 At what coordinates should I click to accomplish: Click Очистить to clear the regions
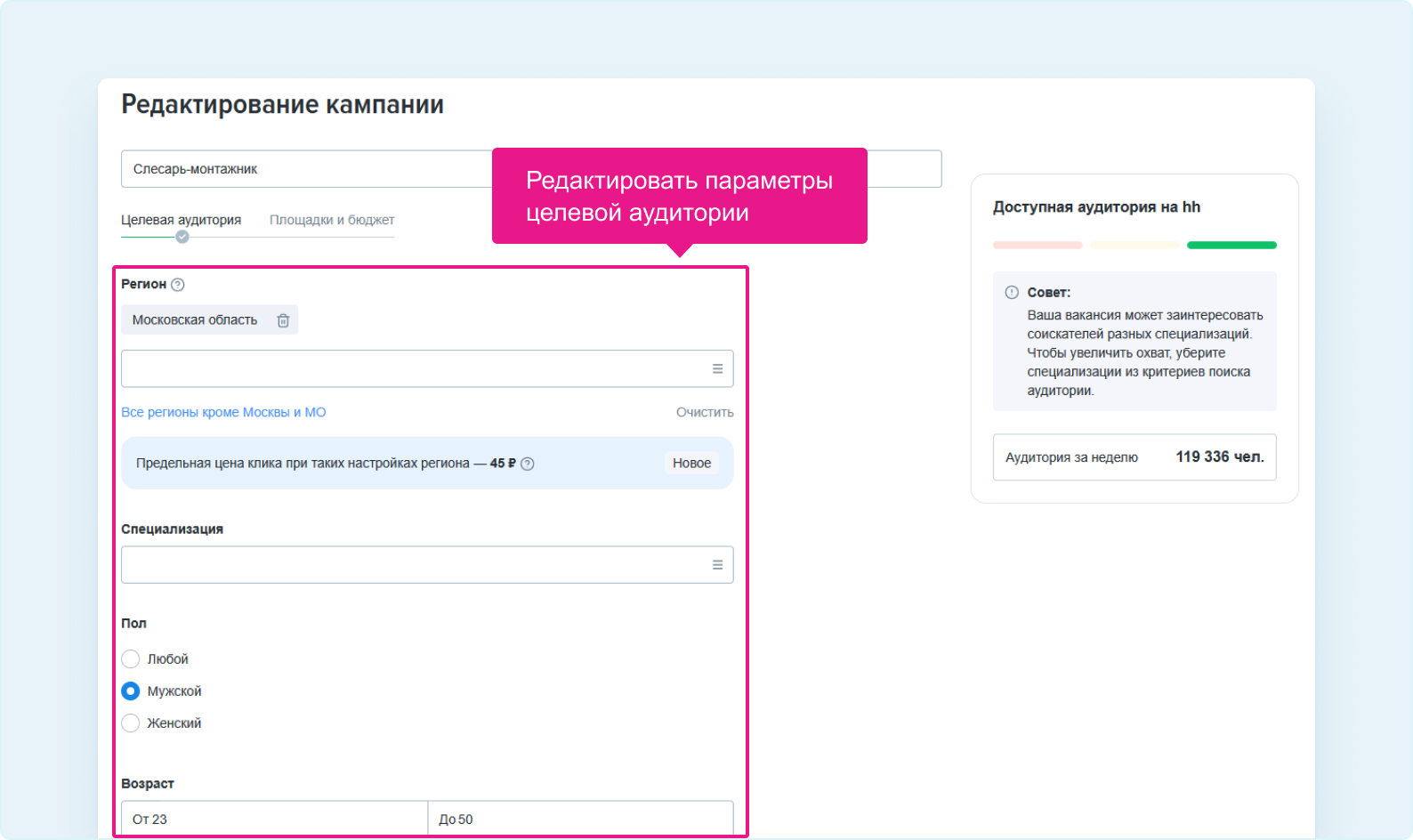coord(704,413)
